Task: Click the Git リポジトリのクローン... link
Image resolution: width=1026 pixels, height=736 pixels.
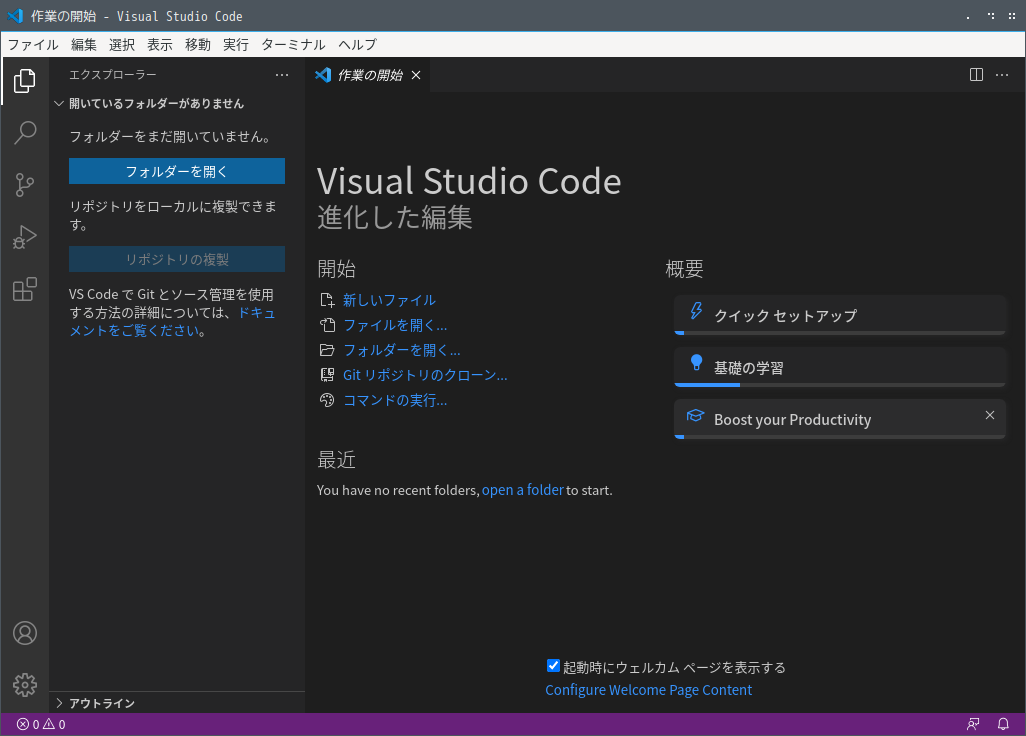Action: click(x=425, y=375)
